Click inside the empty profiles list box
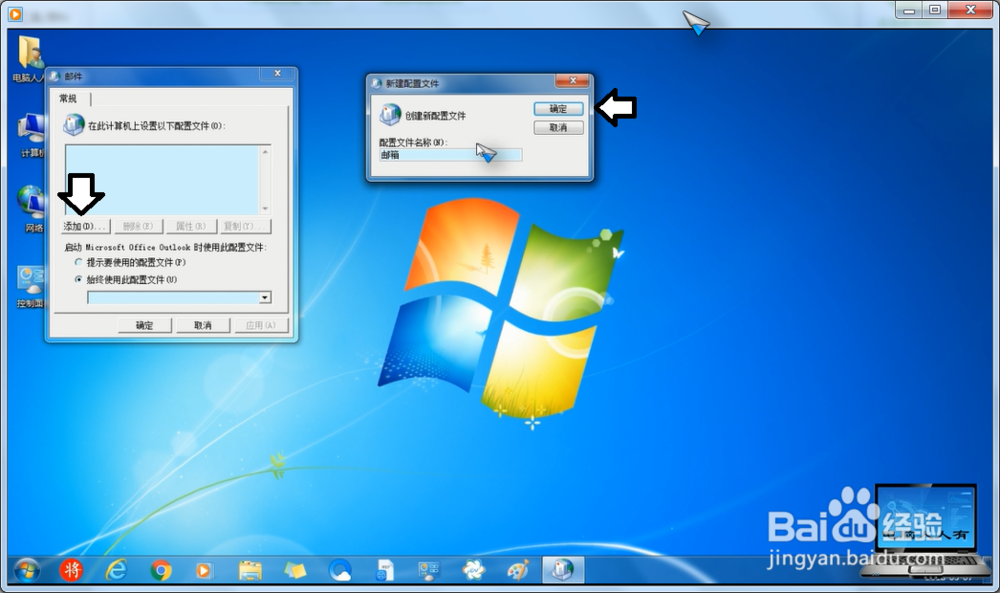1000x593 pixels. 163,179
